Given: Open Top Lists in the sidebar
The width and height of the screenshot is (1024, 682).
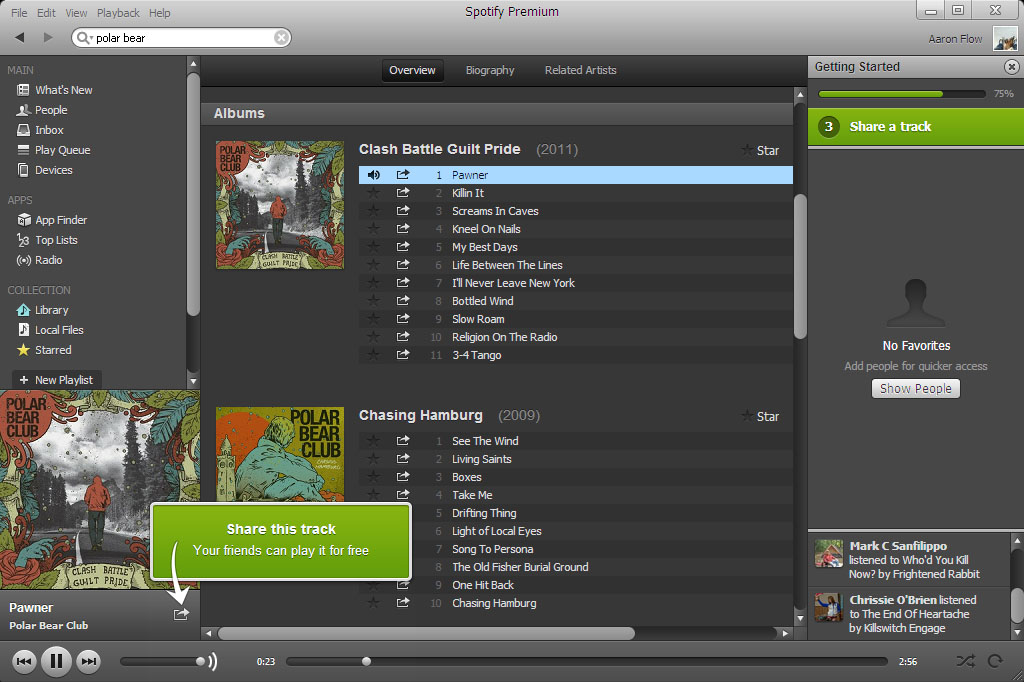Looking at the screenshot, I should 56,240.
